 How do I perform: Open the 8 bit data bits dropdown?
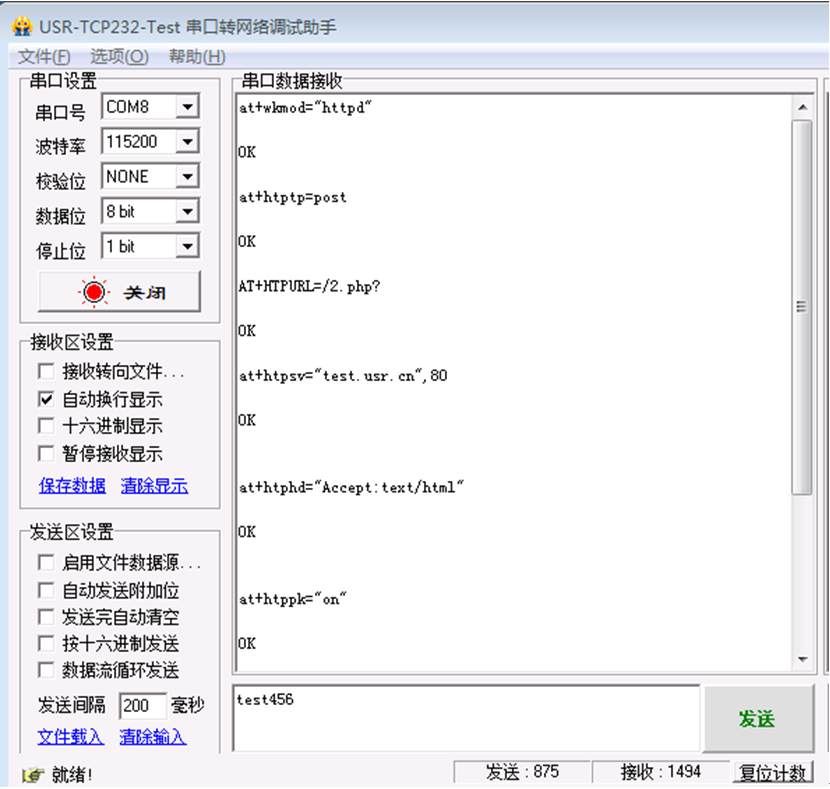(187, 211)
